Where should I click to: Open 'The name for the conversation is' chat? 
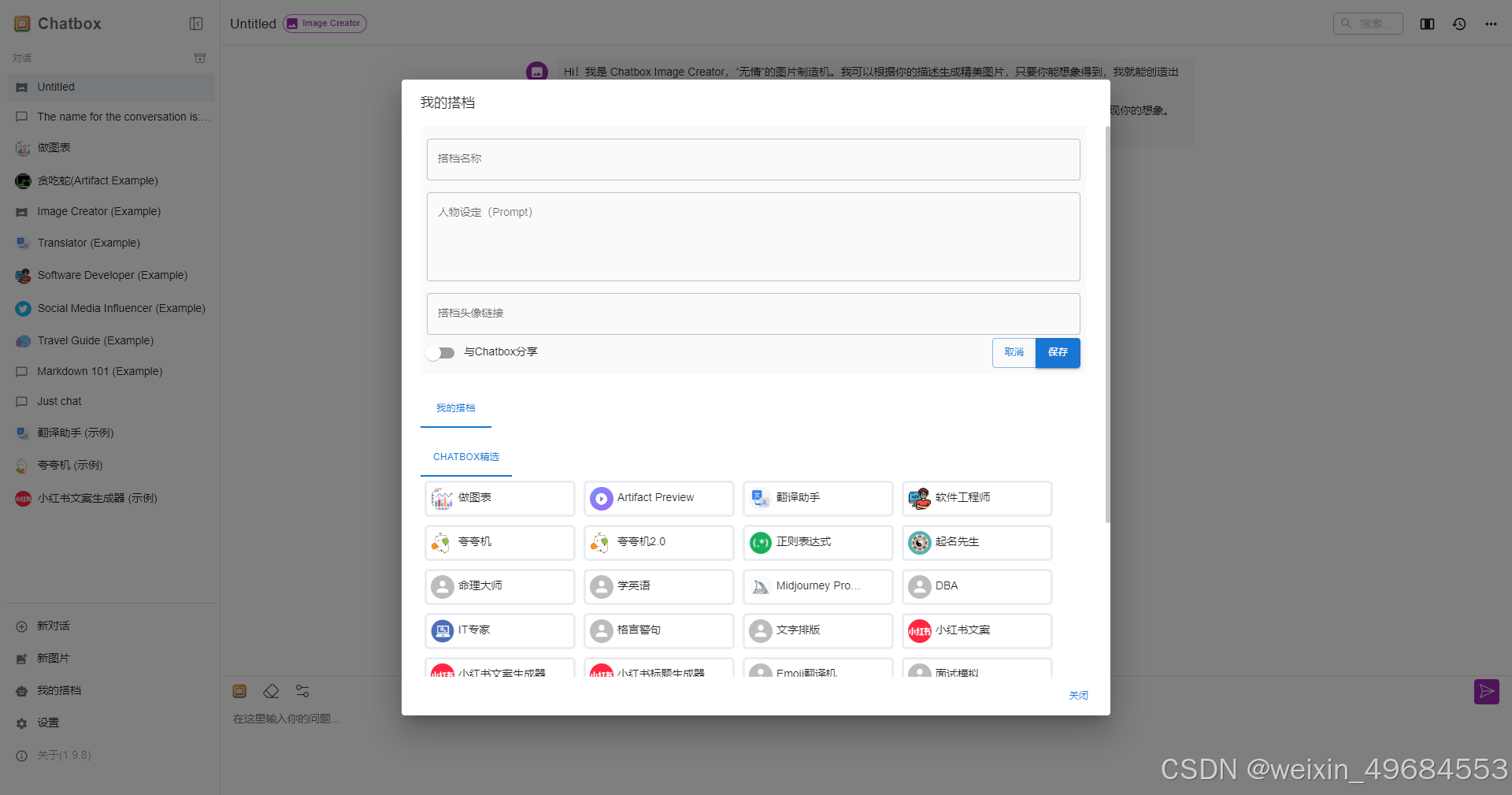(111, 117)
